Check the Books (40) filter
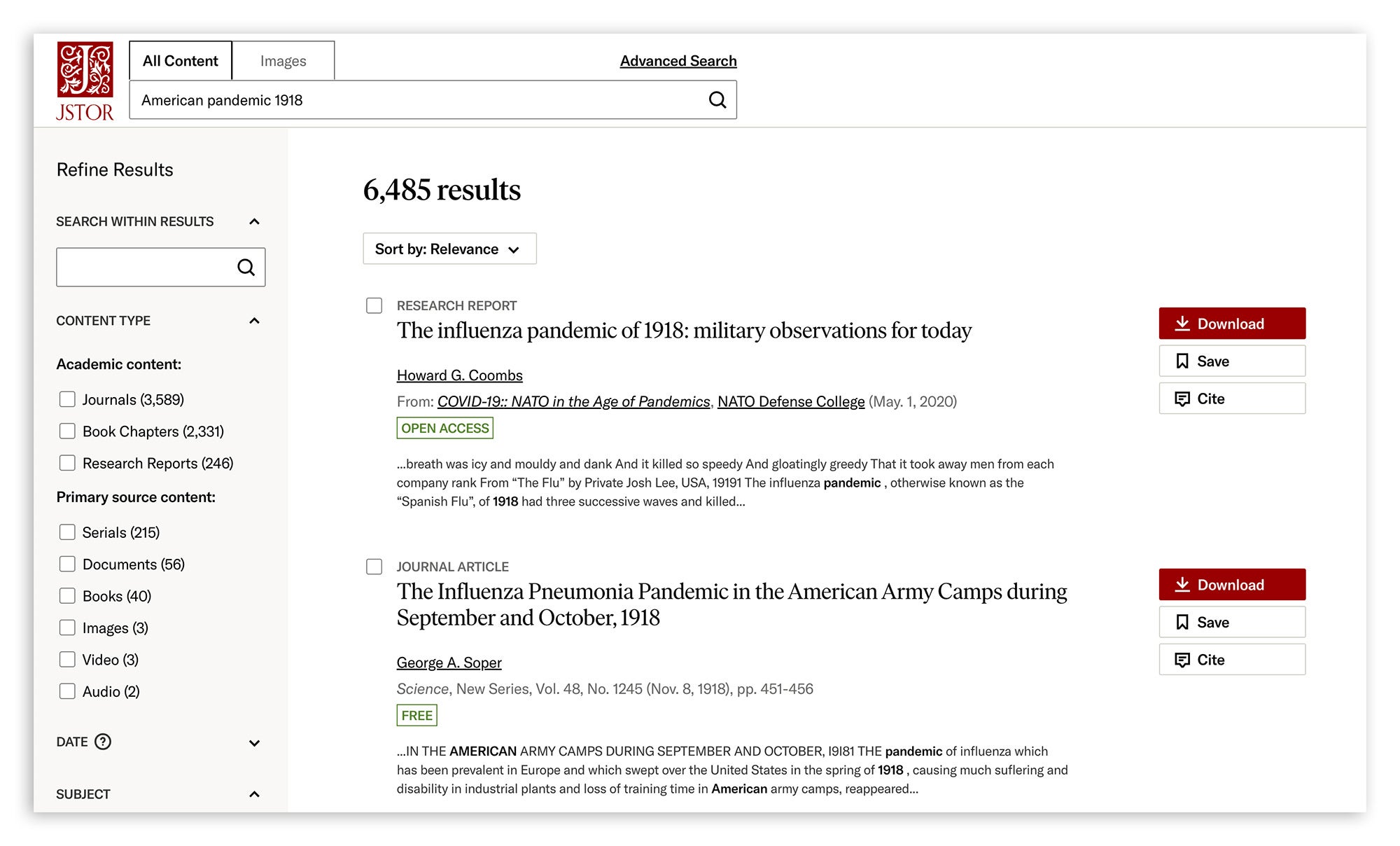Screen dimensions: 1400x846 (x=67, y=596)
